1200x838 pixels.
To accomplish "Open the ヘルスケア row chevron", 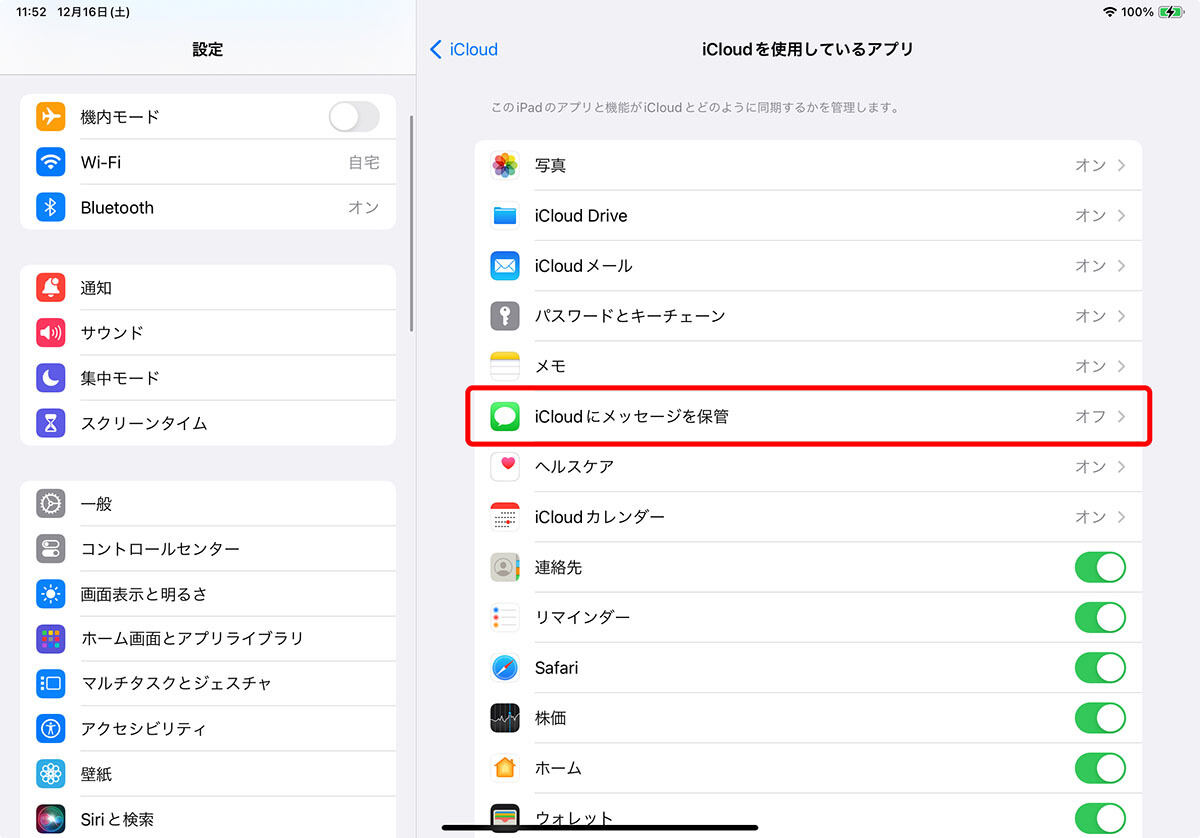I will click(x=1121, y=467).
